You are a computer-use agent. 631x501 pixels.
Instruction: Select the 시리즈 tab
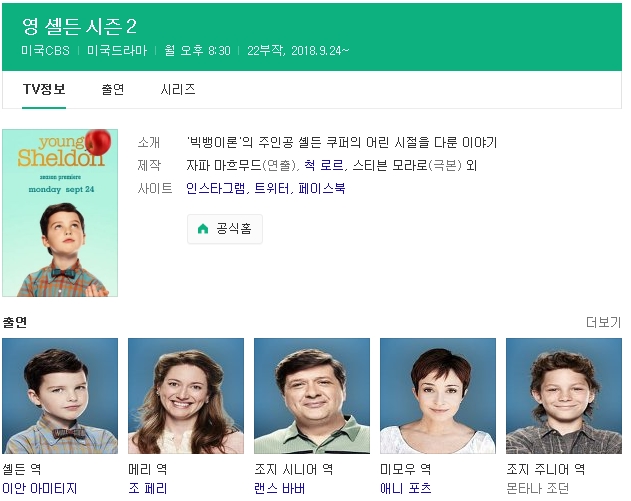tap(178, 89)
